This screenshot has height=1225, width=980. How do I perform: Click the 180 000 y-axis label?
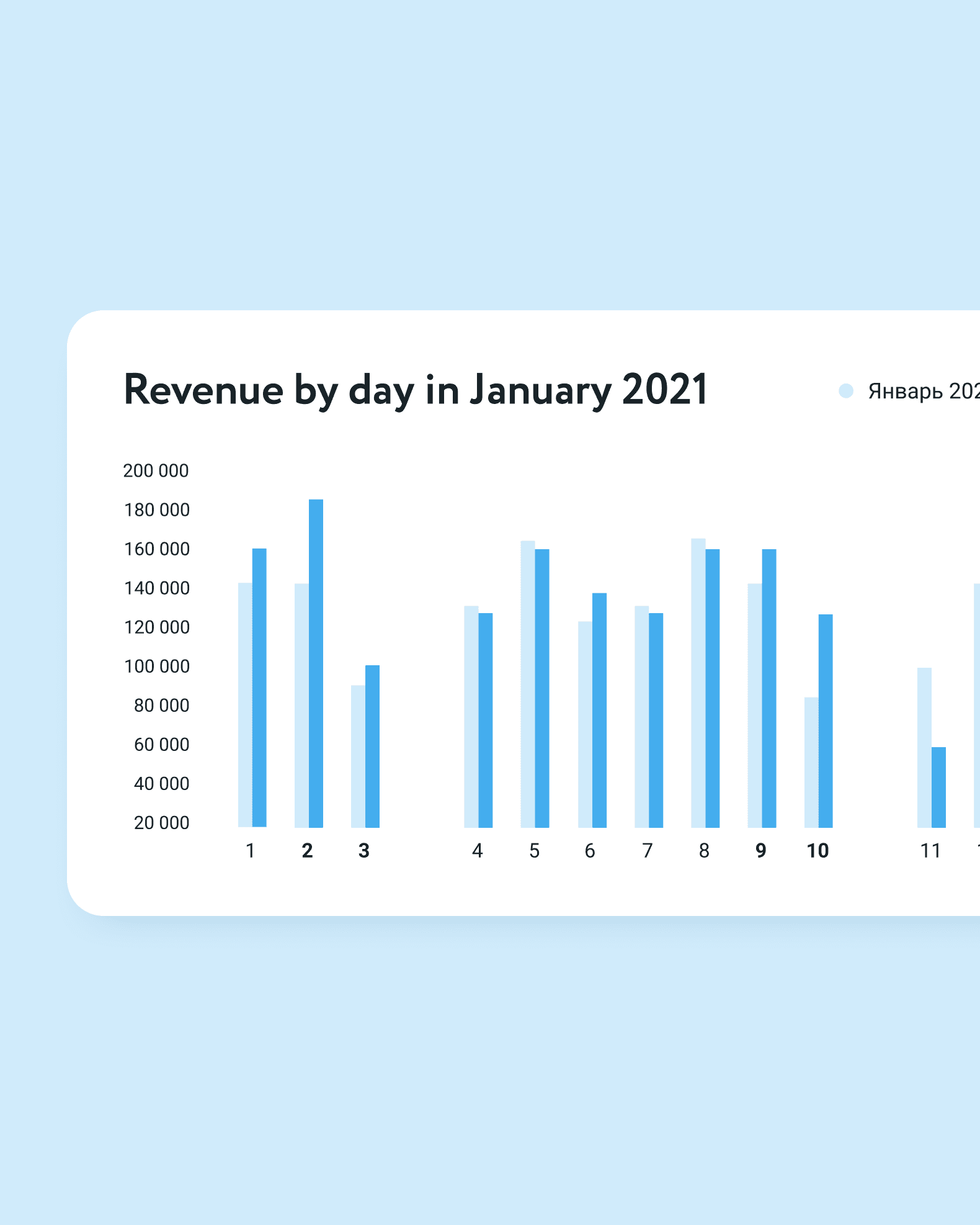pyautogui.click(x=157, y=509)
